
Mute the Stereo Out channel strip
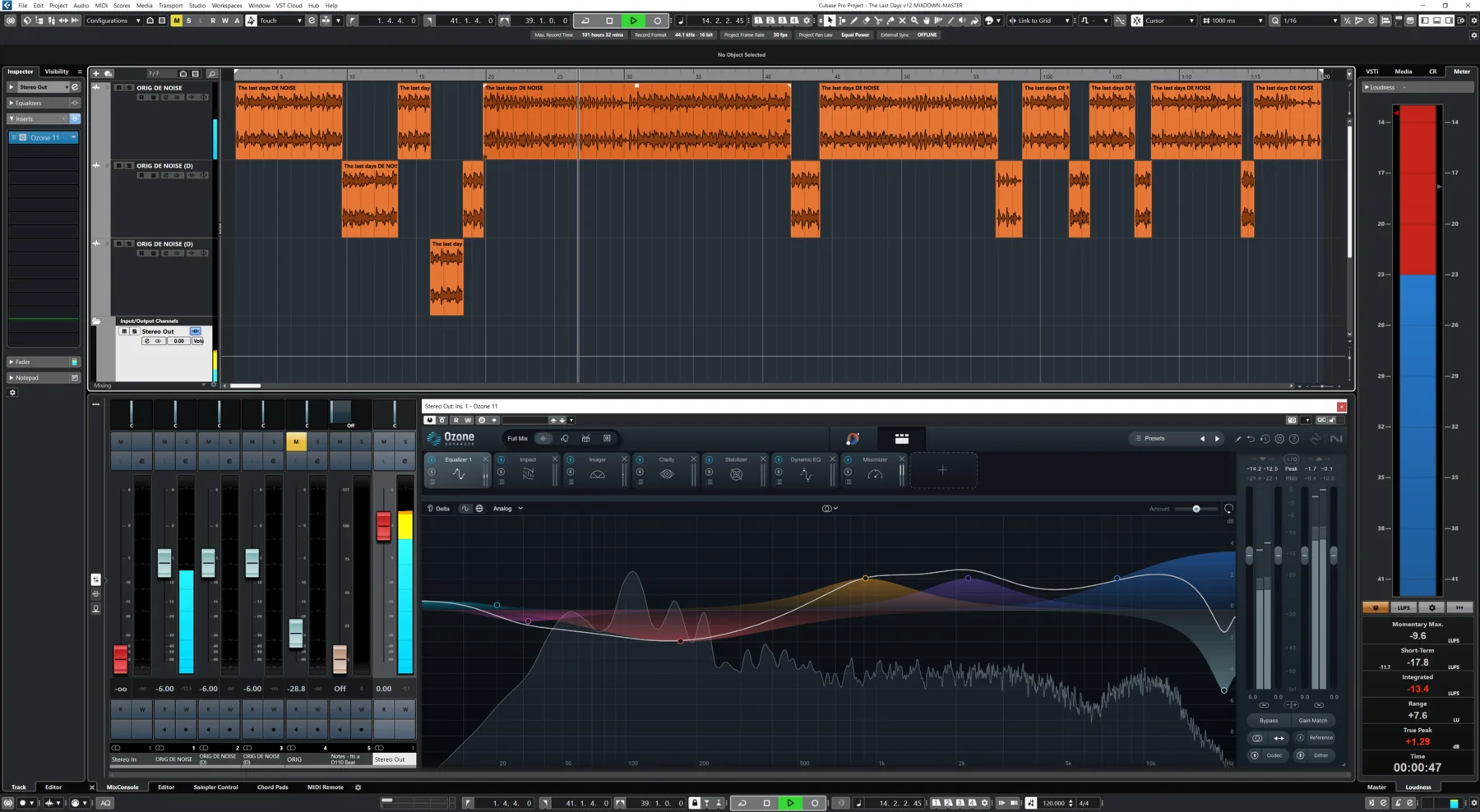[x=382, y=441]
